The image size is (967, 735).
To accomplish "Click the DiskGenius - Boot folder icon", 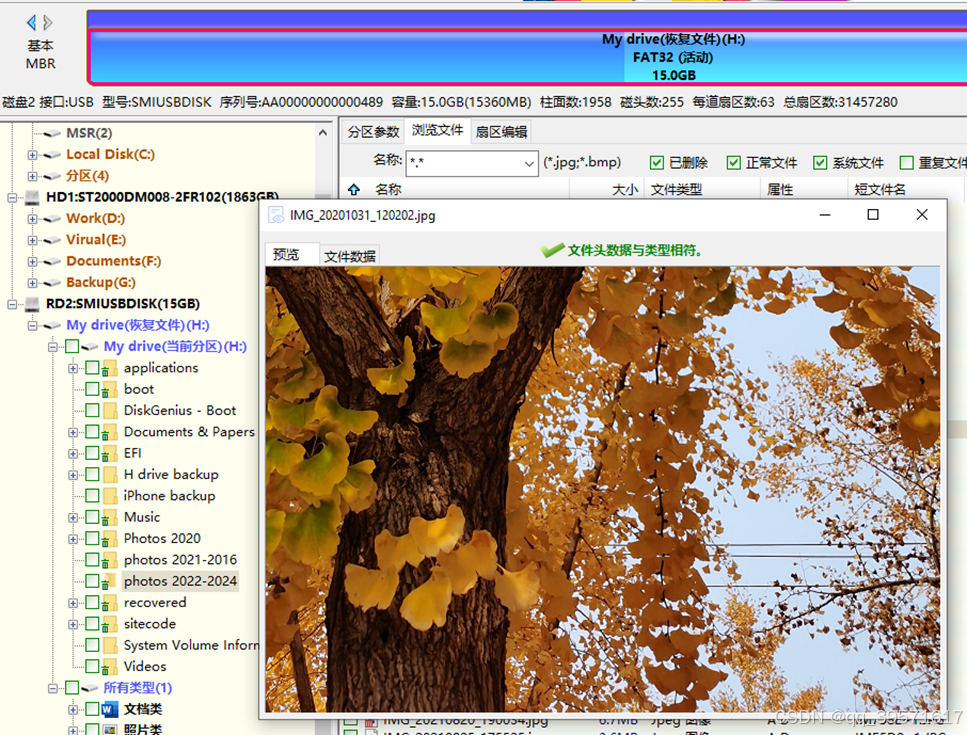I will (110, 411).
